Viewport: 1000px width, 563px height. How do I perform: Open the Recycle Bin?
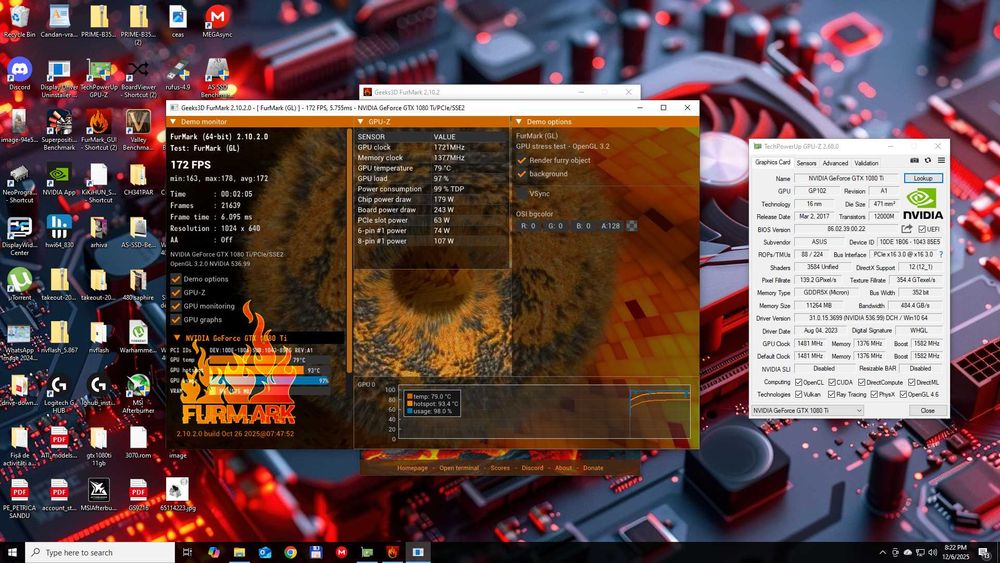click(x=20, y=21)
